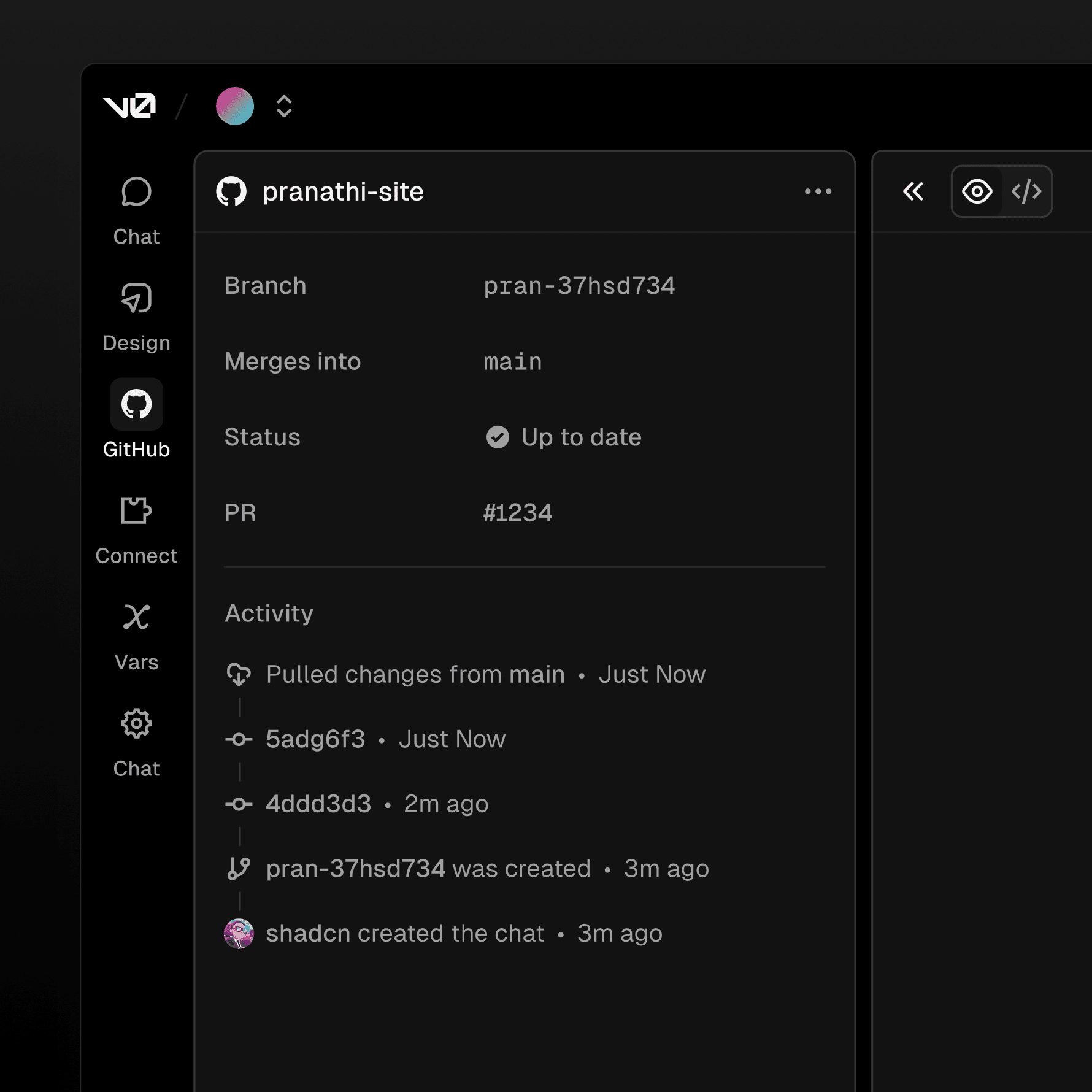Open the three-dots more options menu
Screen dimensions: 1092x1092
818,191
